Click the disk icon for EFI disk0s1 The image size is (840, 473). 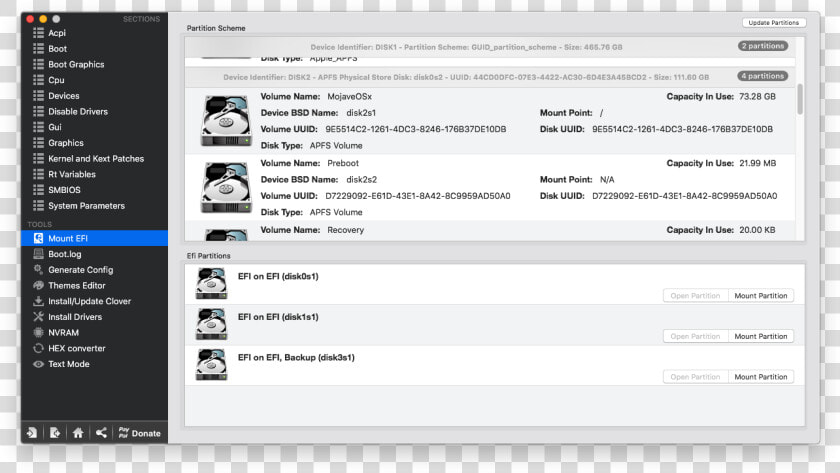(212, 283)
